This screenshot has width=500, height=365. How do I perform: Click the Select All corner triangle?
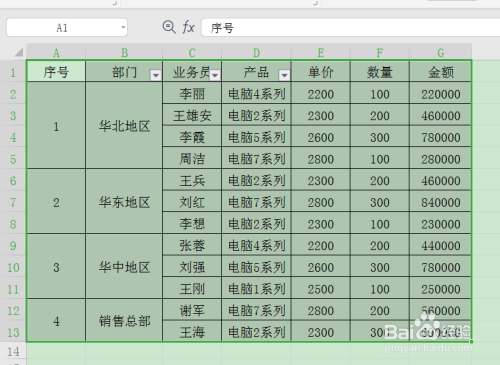19,52
